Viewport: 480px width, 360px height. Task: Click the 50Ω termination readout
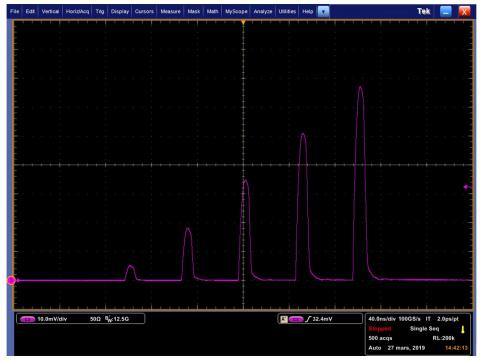pyautogui.click(x=95, y=319)
